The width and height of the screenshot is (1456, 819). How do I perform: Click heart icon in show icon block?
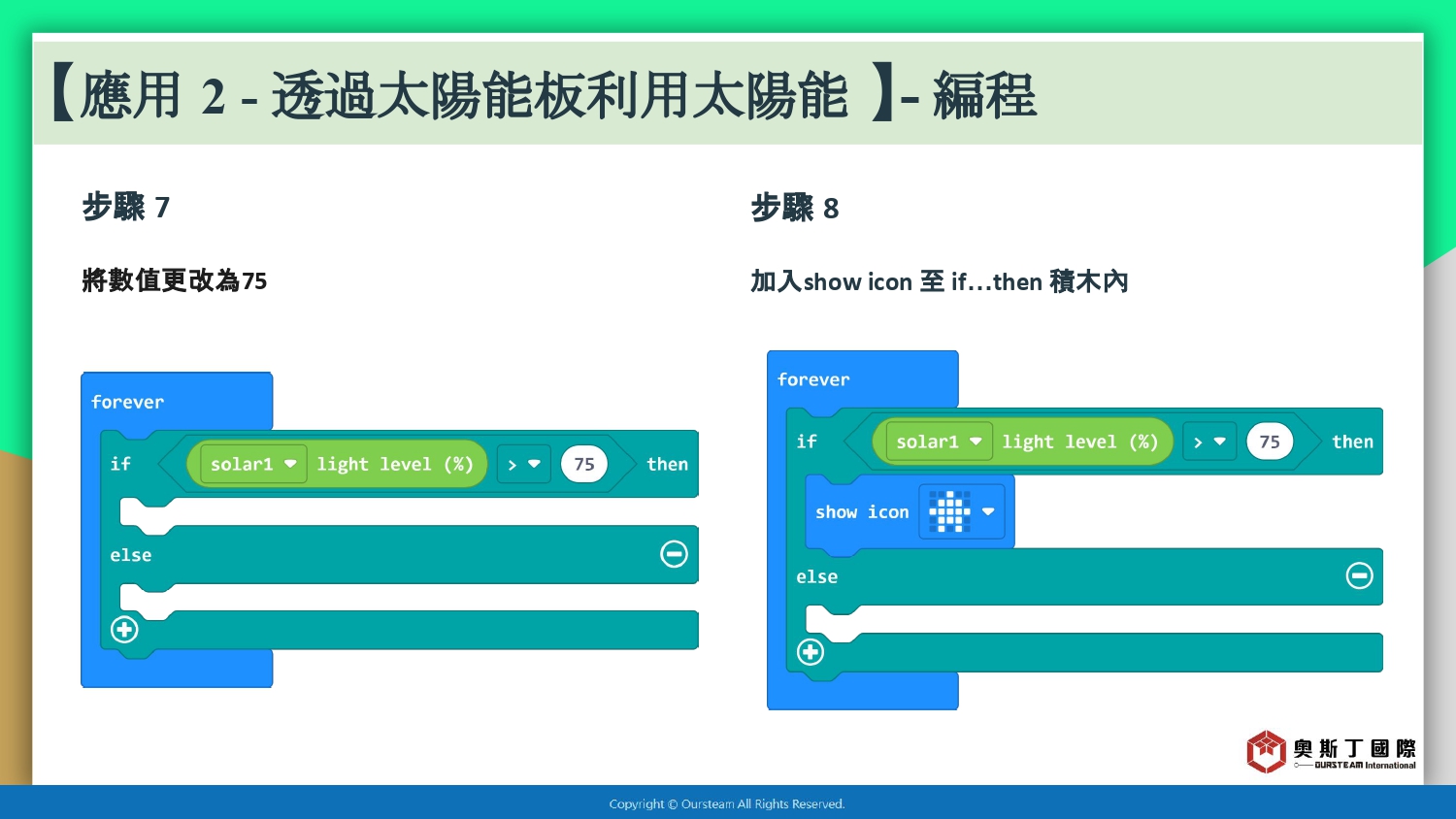coord(949,511)
